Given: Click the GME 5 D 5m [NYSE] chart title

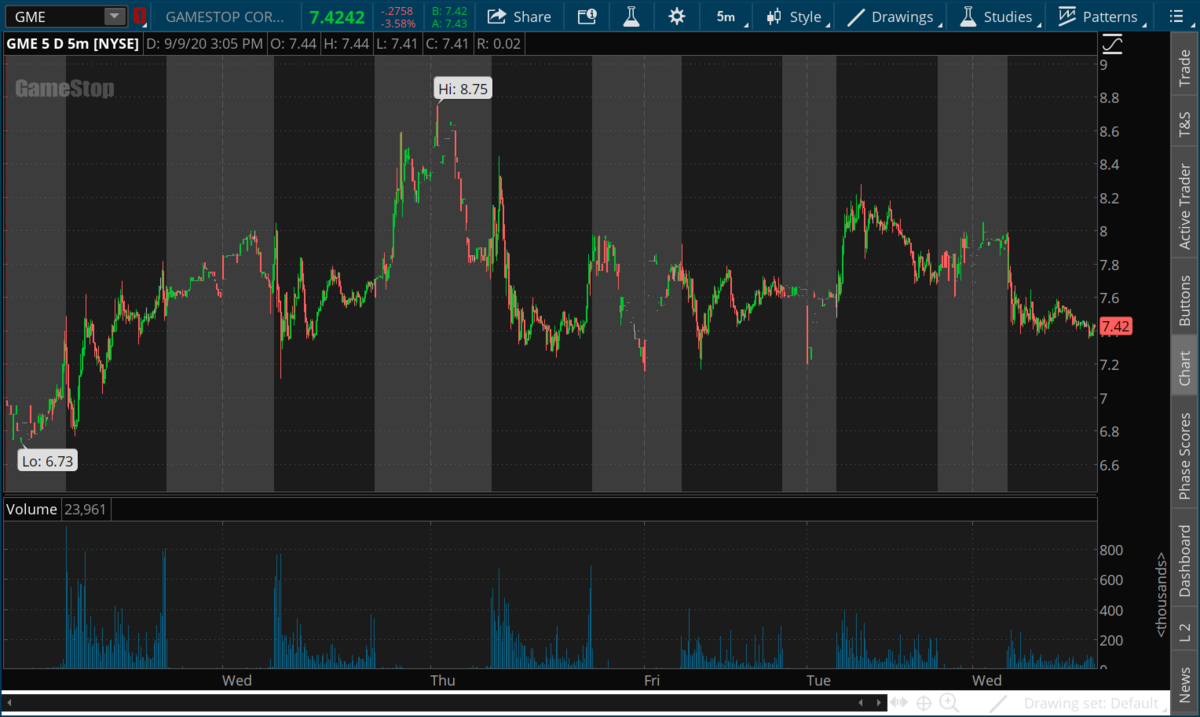Looking at the screenshot, I should pos(72,44).
